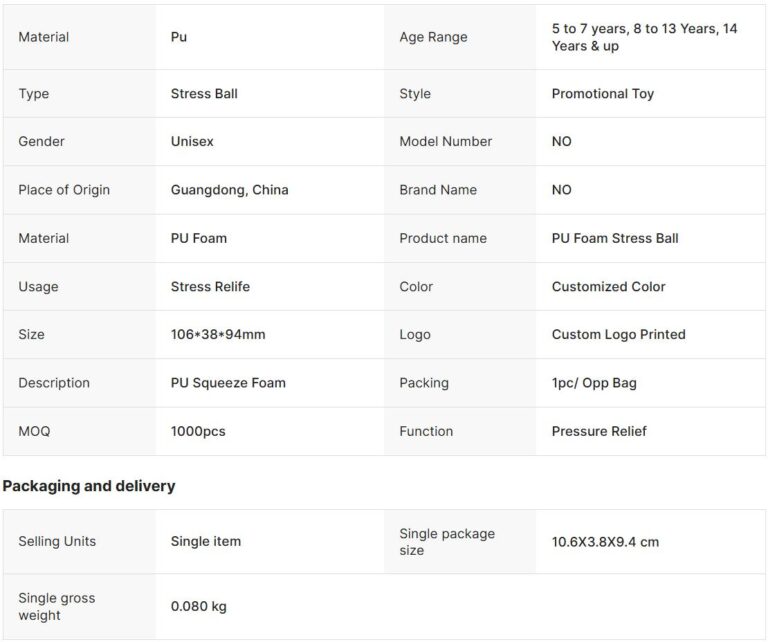Click the 0.080 kg gross weight value
Viewport: 768px width, 642px height.
pyautogui.click(x=199, y=606)
